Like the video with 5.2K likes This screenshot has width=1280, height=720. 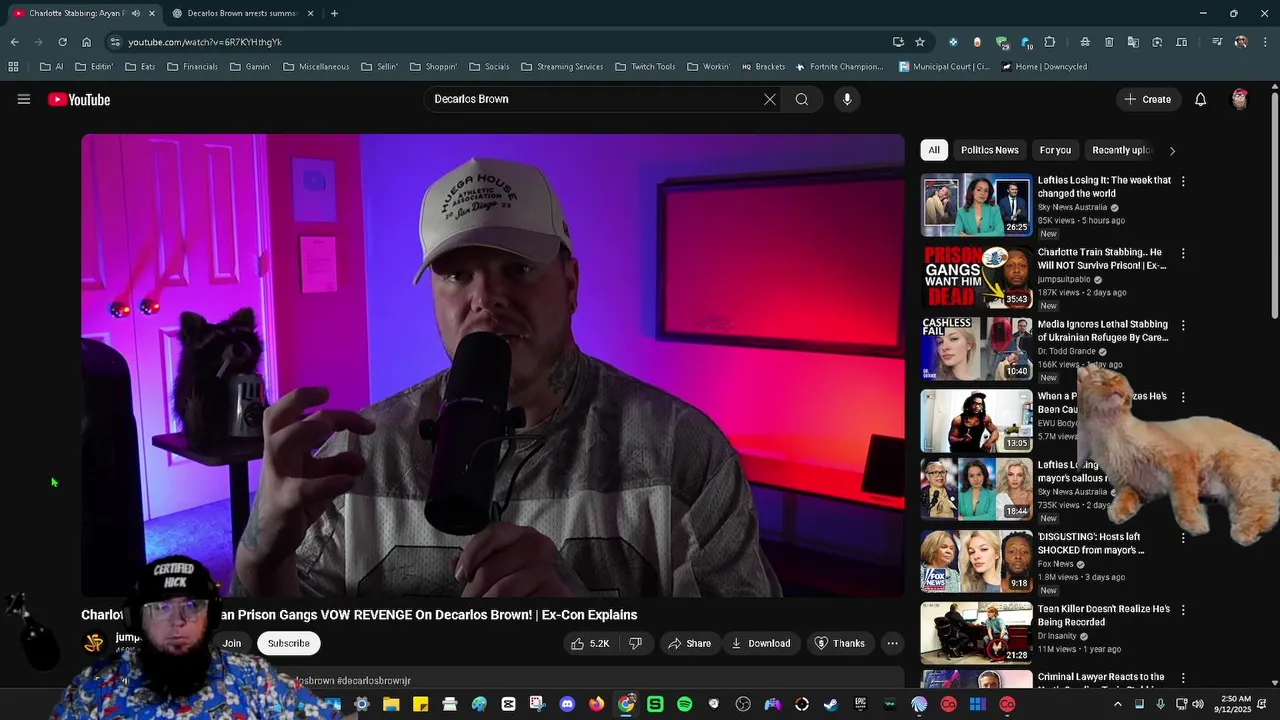click(590, 643)
